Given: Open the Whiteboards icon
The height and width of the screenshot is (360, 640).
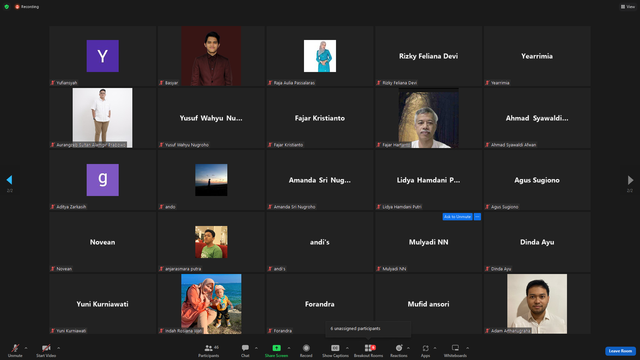Looking at the screenshot, I should (x=455, y=348).
